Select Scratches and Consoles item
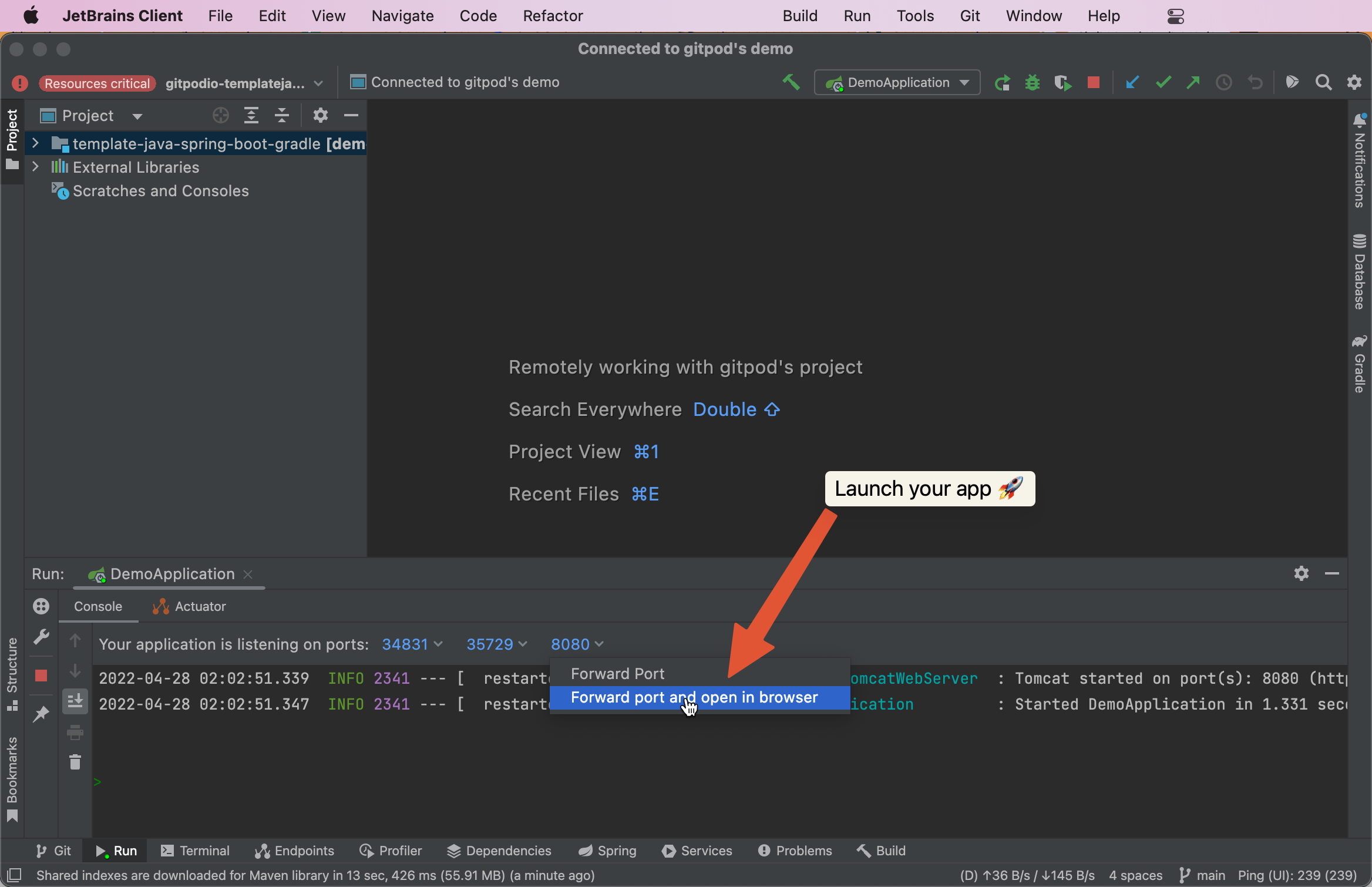The image size is (1372, 887). click(x=160, y=191)
